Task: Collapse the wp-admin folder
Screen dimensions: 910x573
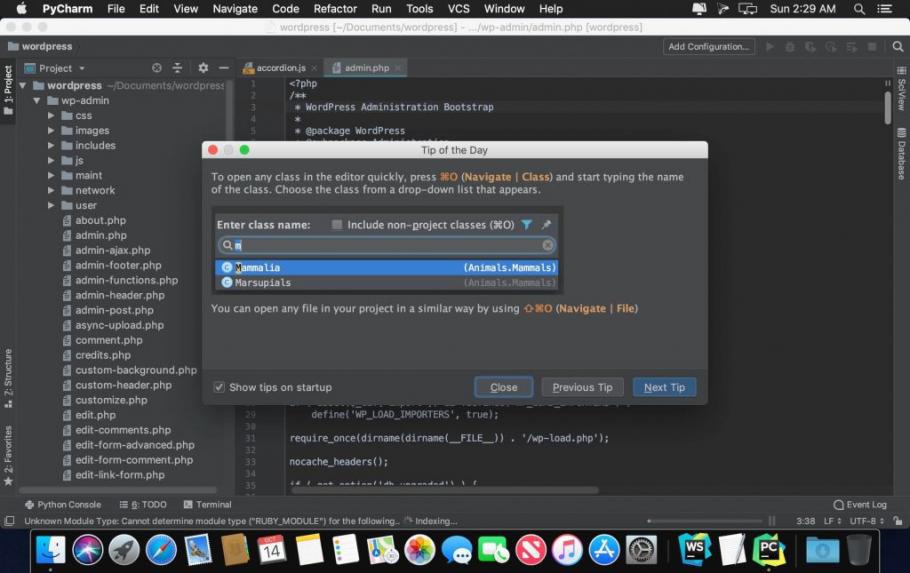Action: coord(37,100)
